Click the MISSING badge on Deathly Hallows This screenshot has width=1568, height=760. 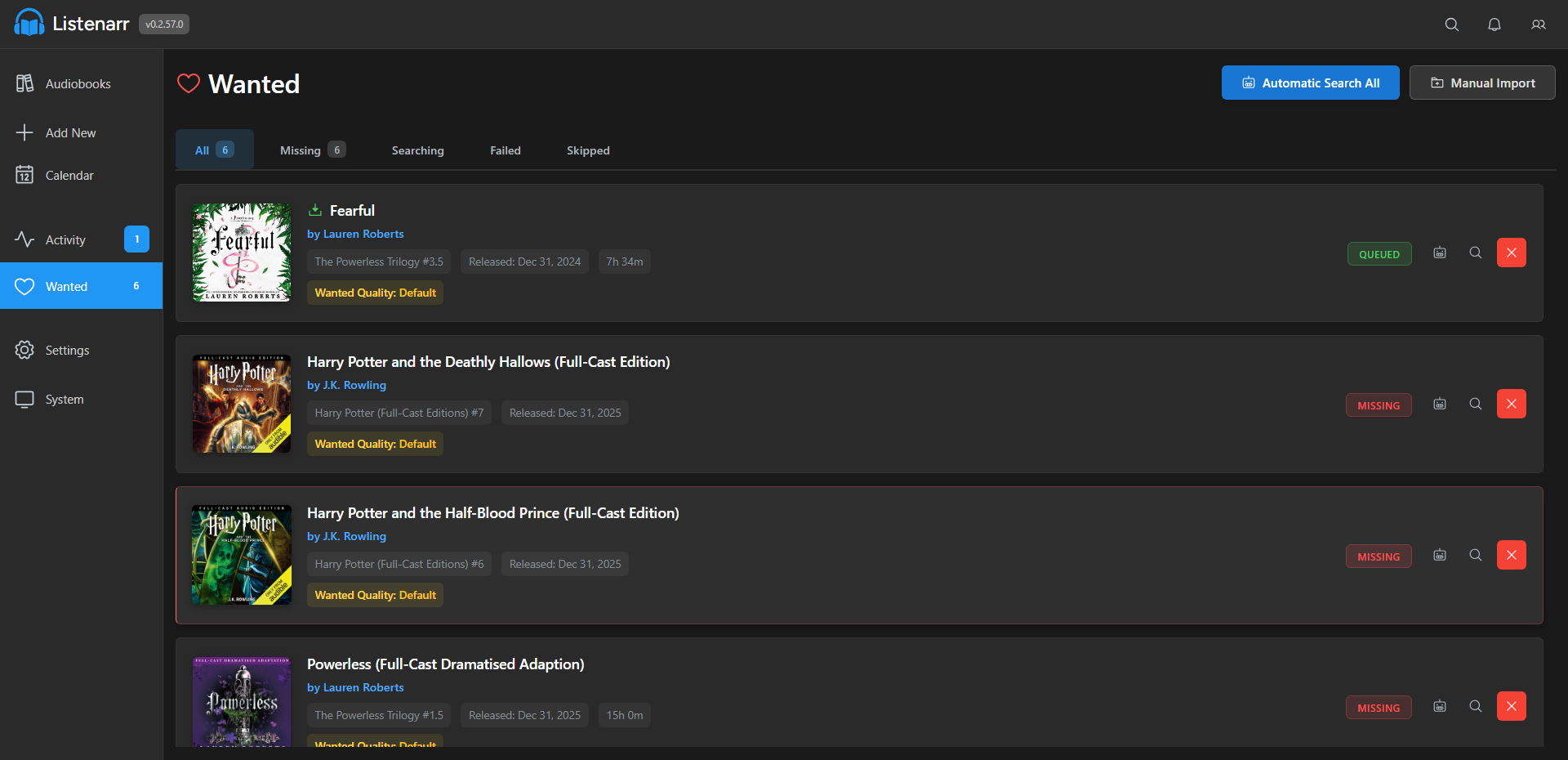[1379, 405]
